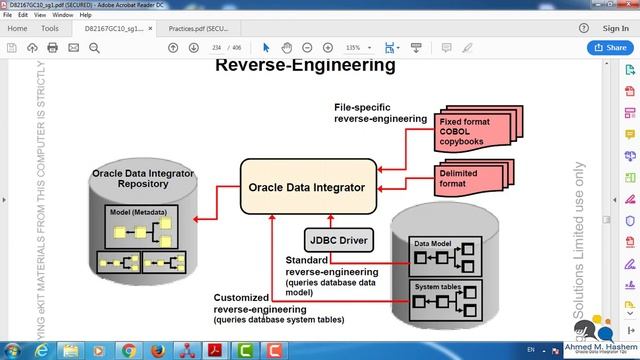The width and height of the screenshot is (640, 360).
Task: Expand the left navigation pane arrow
Action: pos(4,200)
